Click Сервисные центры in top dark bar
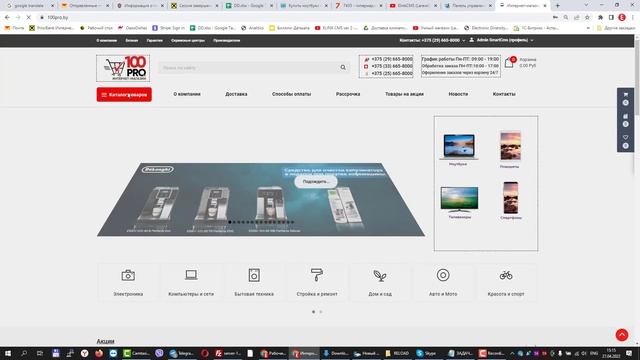Screen dimensions: 640x360 (188, 40)
